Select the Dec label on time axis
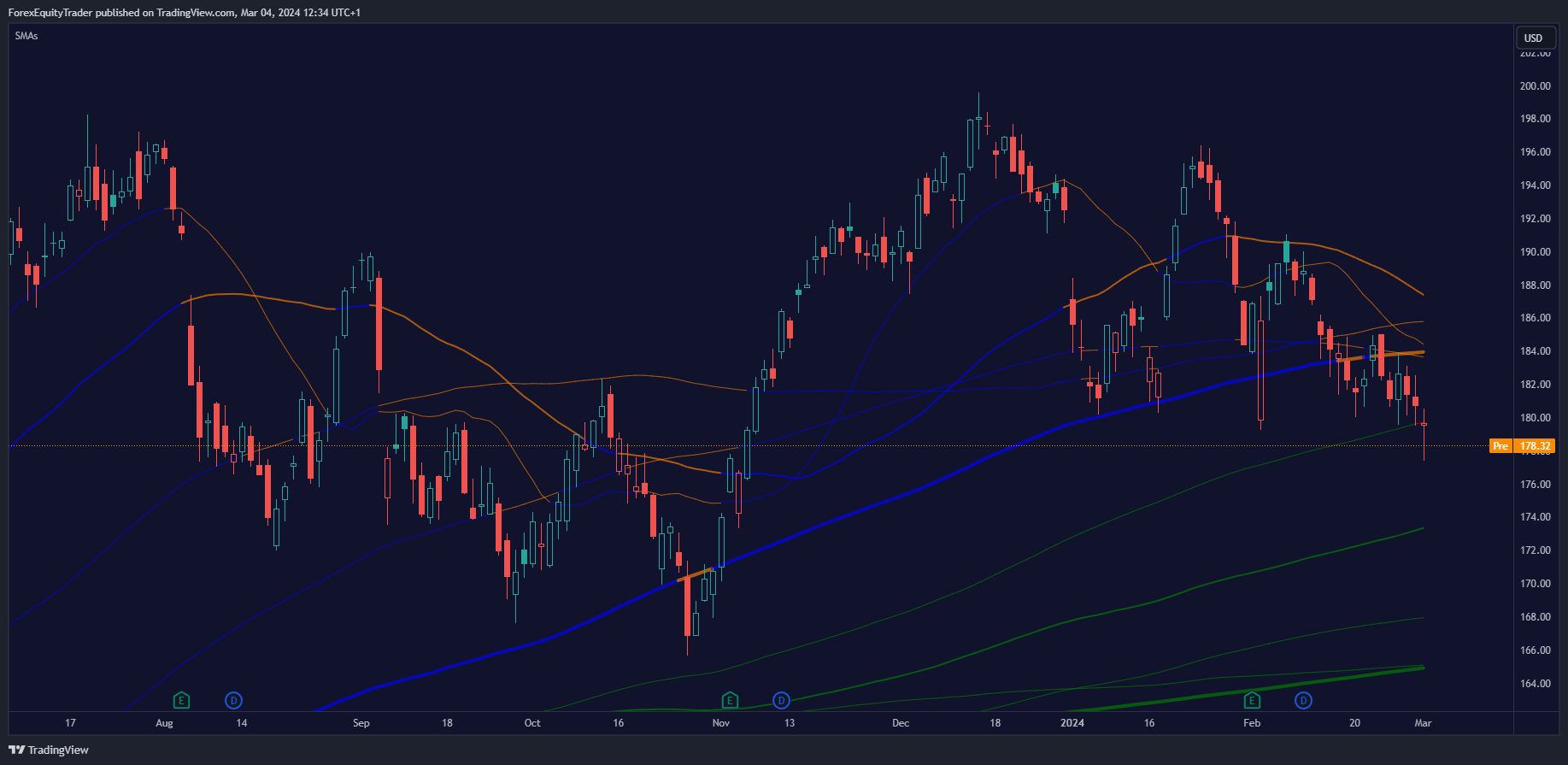The height and width of the screenshot is (765, 1568). point(901,723)
